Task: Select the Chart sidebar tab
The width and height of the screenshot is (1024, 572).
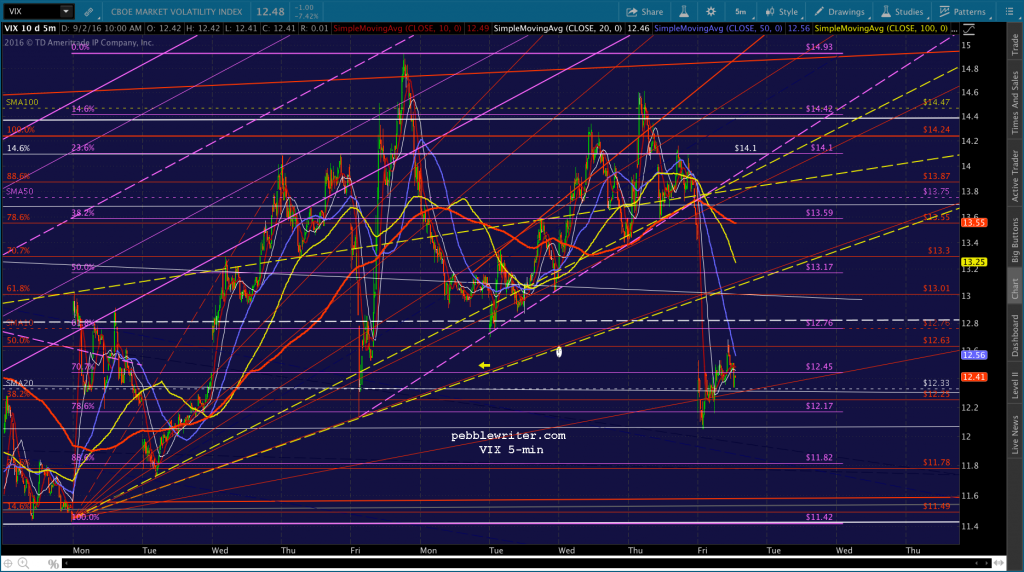Action: click(x=1015, y=289)
